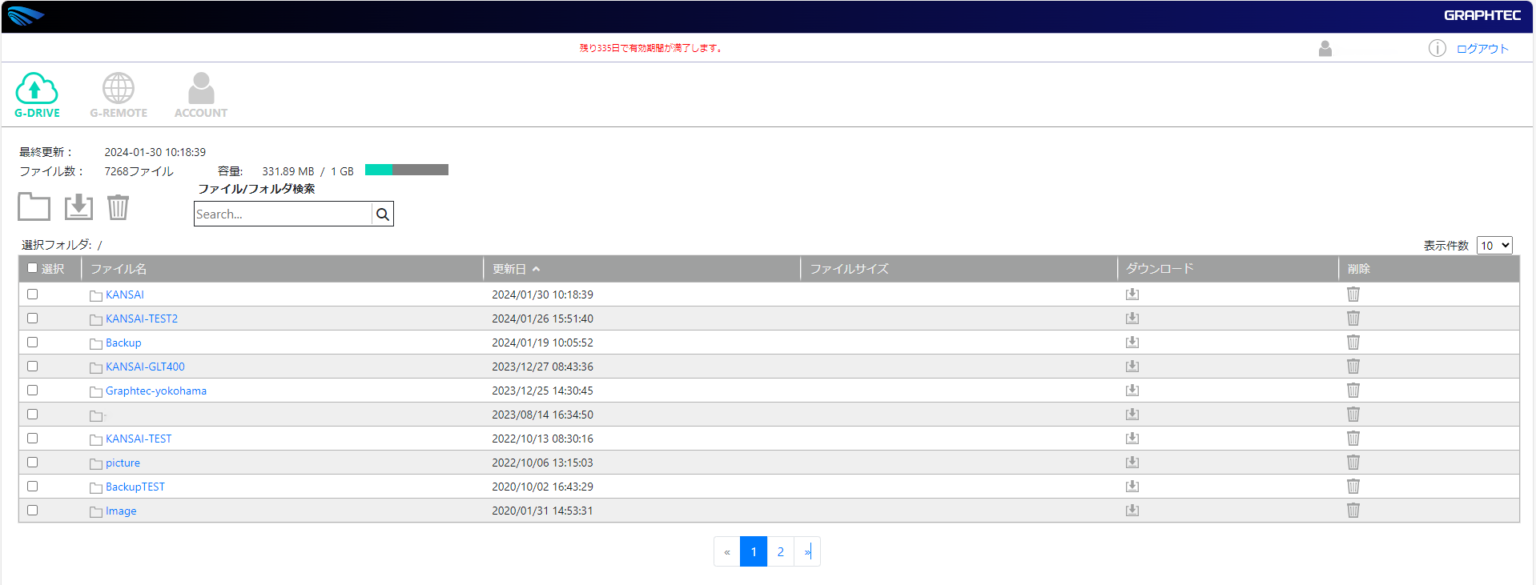The height and width of the screenshot is (585, 1536).
Task: Check the select-all checkbox in table header
Action: 33,268
